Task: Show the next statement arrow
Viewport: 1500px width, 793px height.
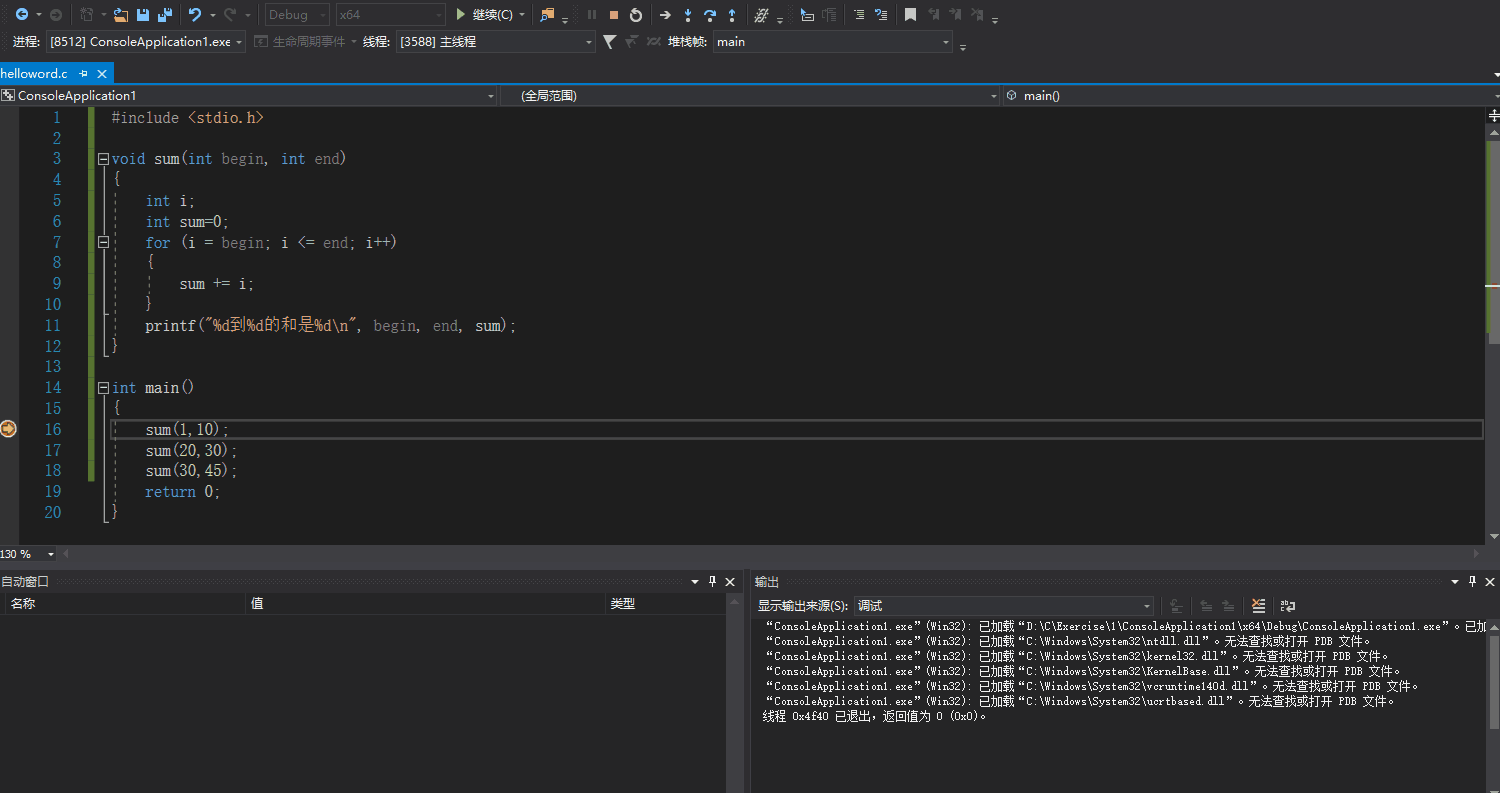Action: 665,15
